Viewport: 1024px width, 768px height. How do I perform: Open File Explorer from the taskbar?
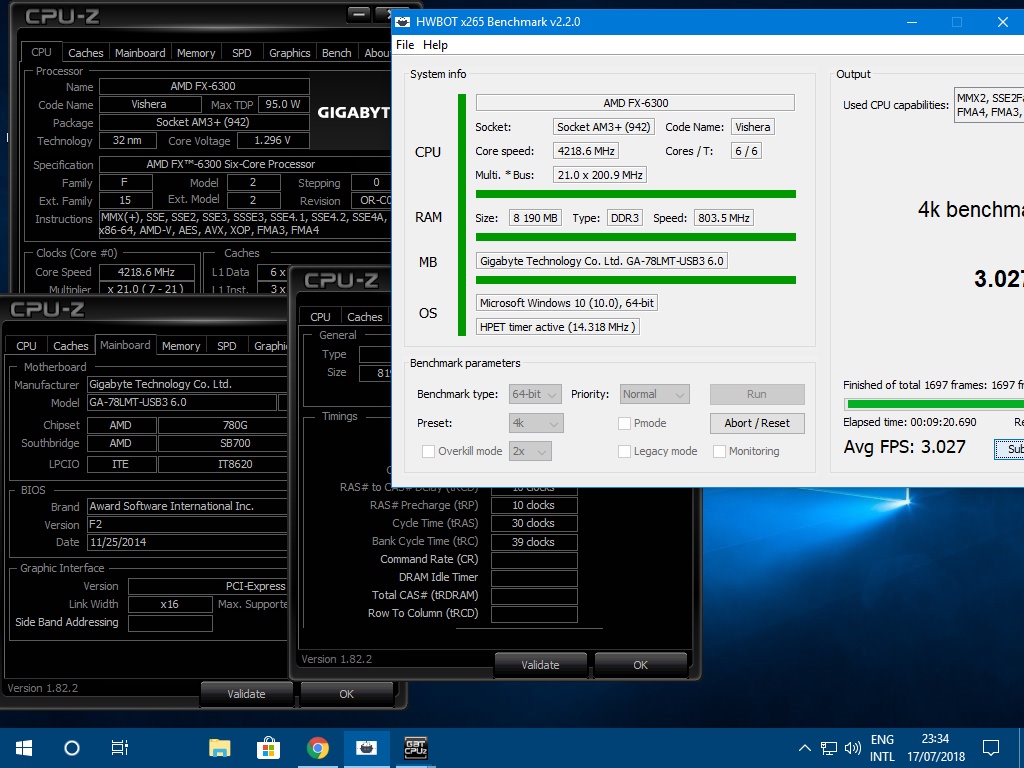219,748
